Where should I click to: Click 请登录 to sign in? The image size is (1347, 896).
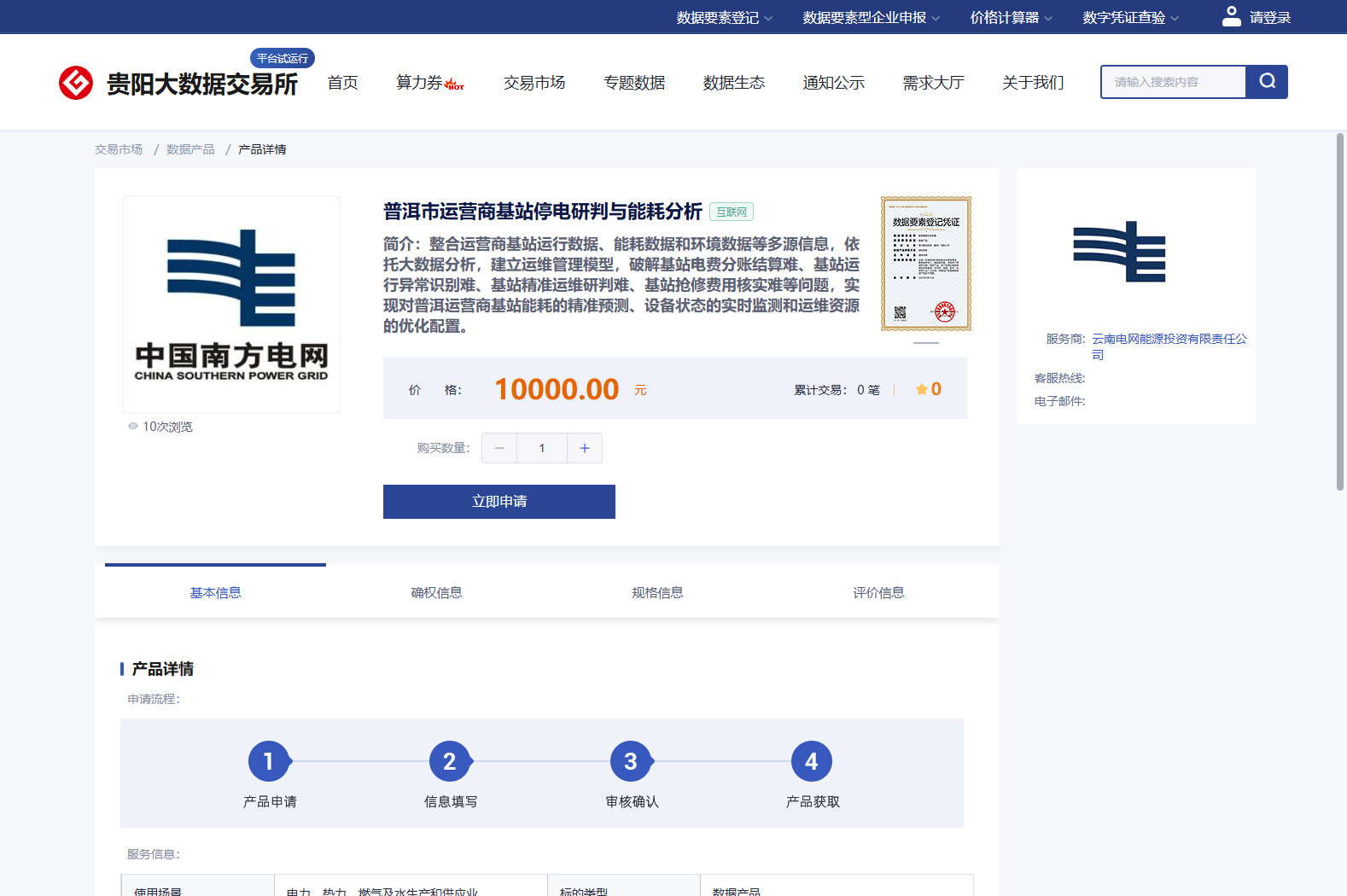1270,17
